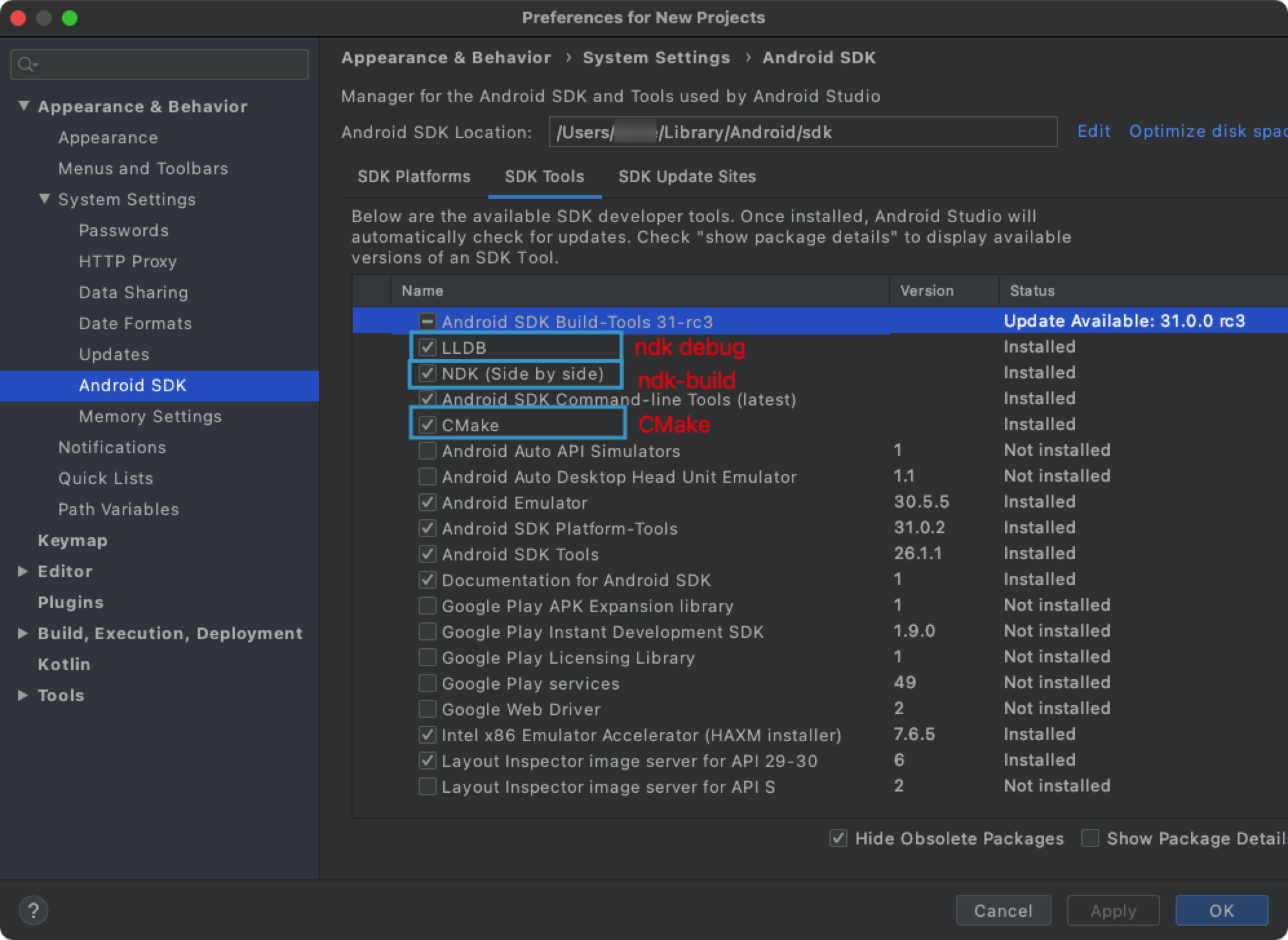Image resolution: width=1288 pixels, height=940 pixels.
Task: Open the SDK Update Sites tab
Action: 687,177
